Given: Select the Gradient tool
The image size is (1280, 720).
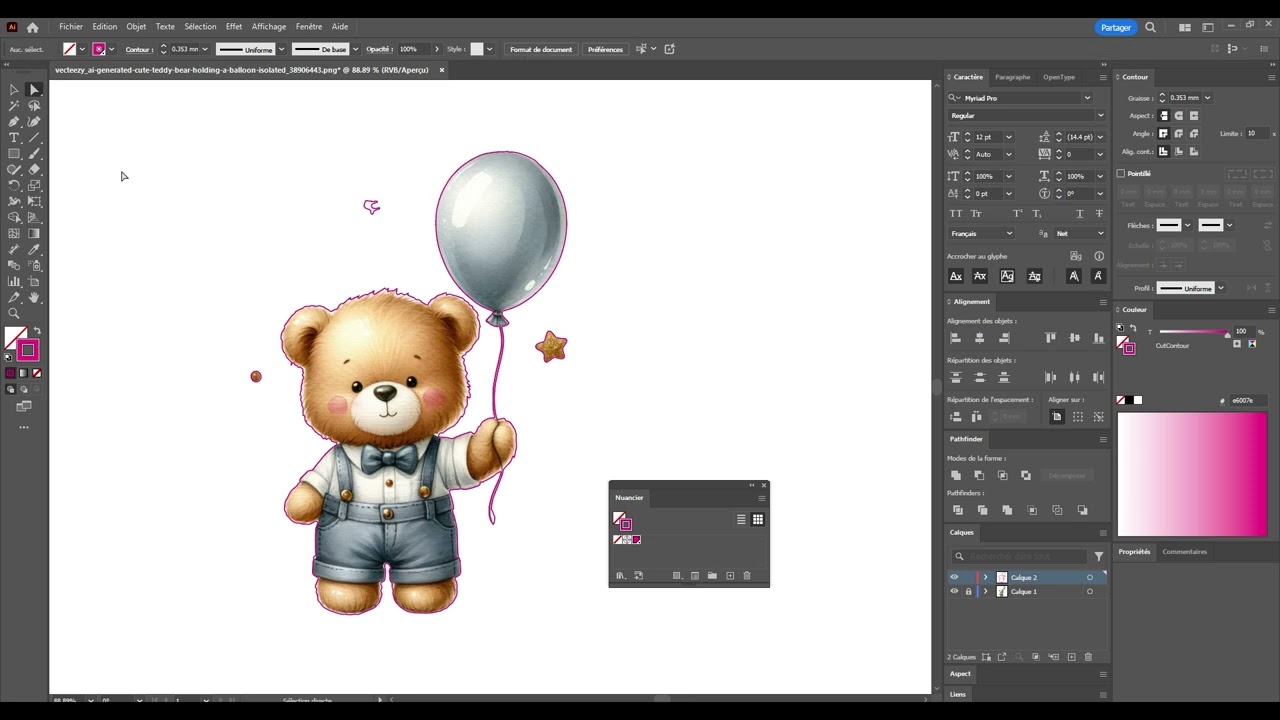Looking at the screenshot, I should coord(34,234).
